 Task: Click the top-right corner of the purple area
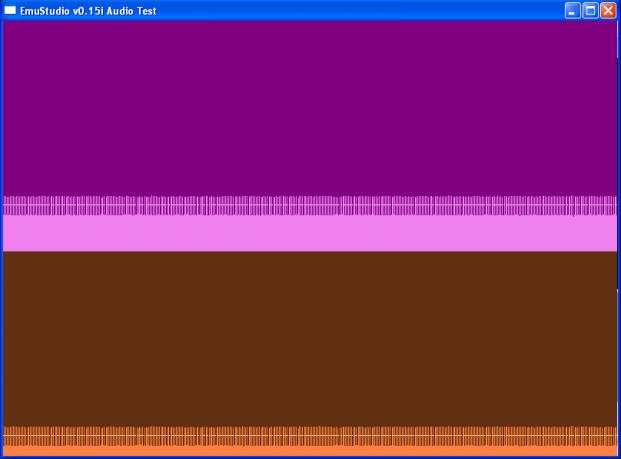pyautogui.click(x=614, y=24)
